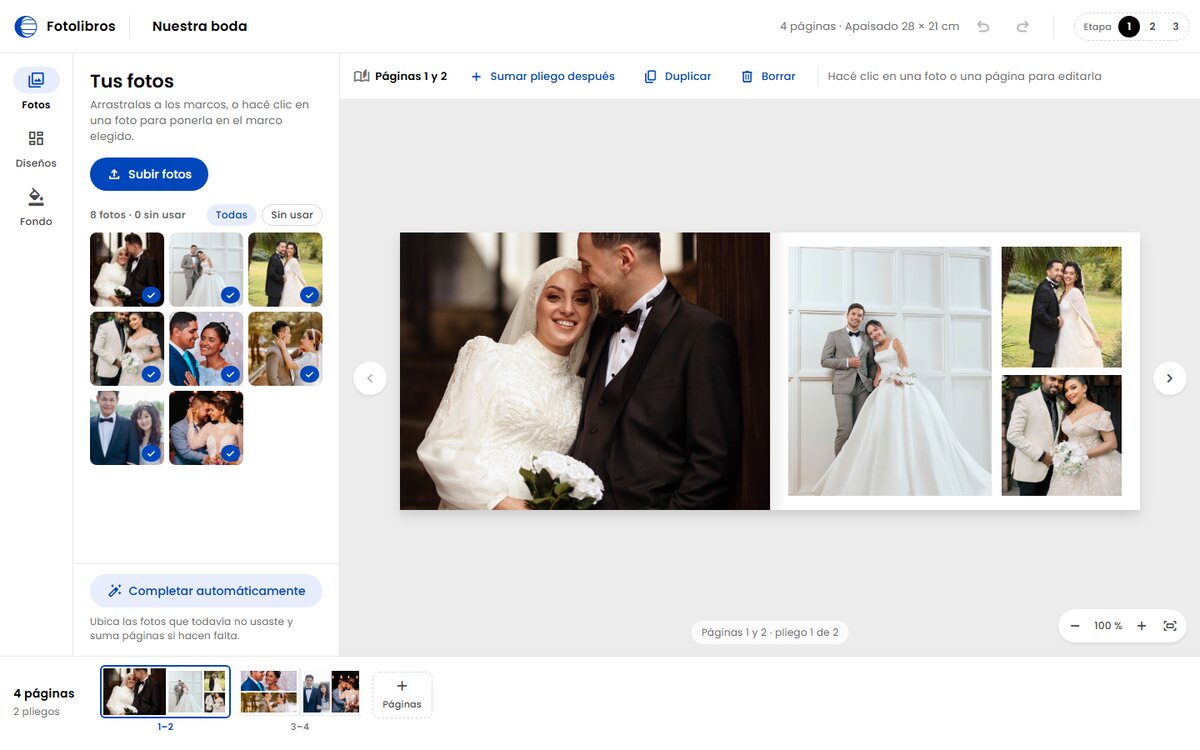1200x750 pixels.
Task: Select the gray suit couple photo thumbnail
Action: (x=206, y=269)
